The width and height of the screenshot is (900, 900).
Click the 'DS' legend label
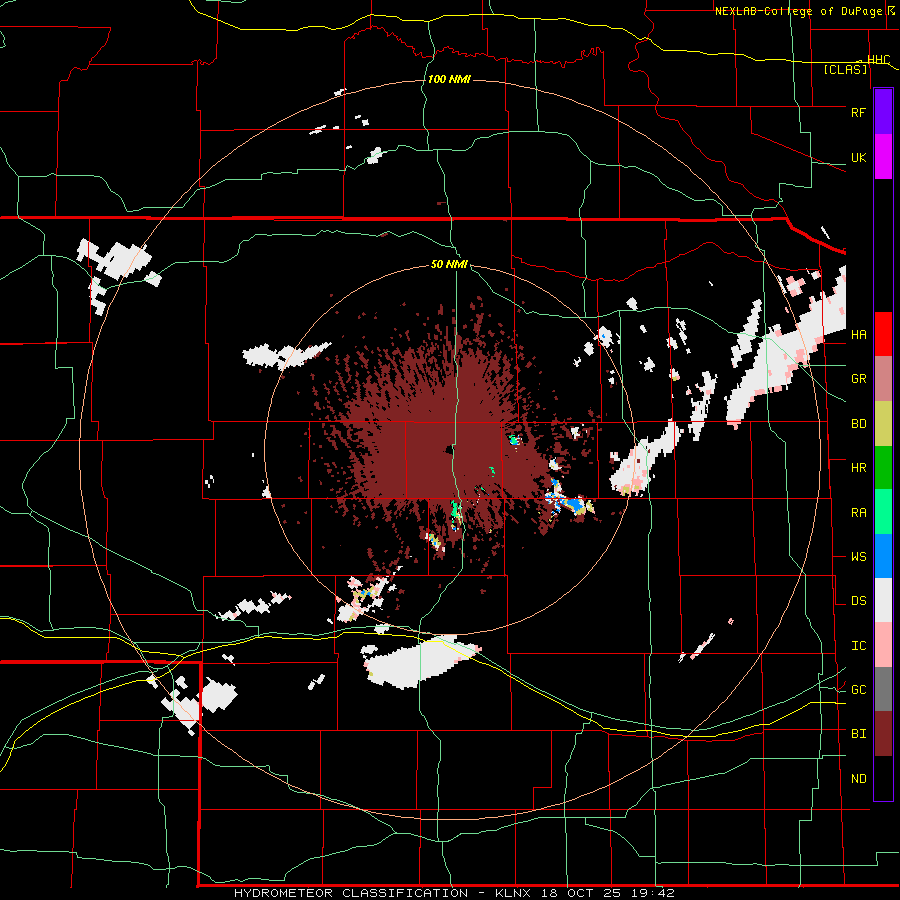pos(858,601)
